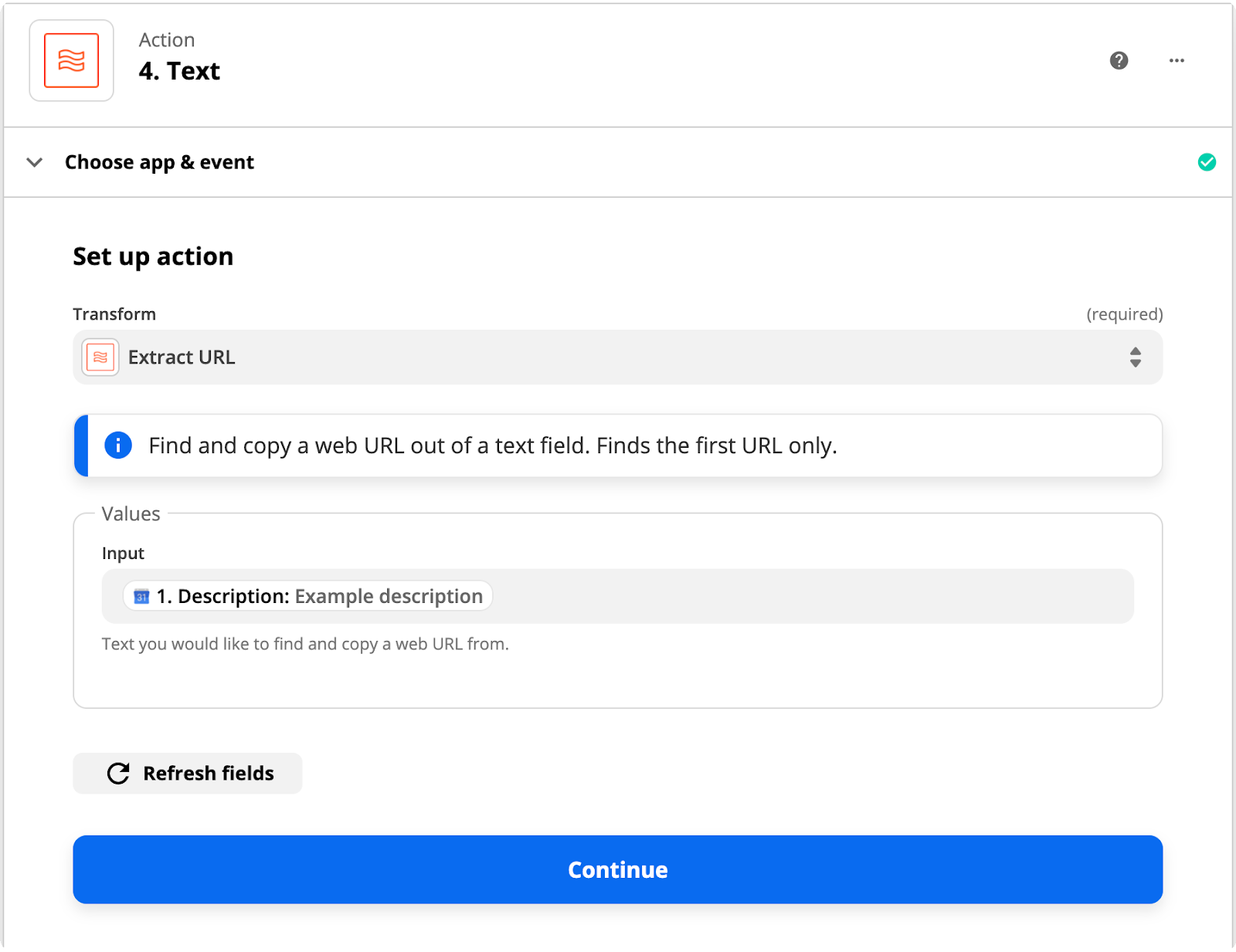Viewport: 1236px width, 952px height.
Task: Click the Refresh fields button
Action: pos(188,773)
